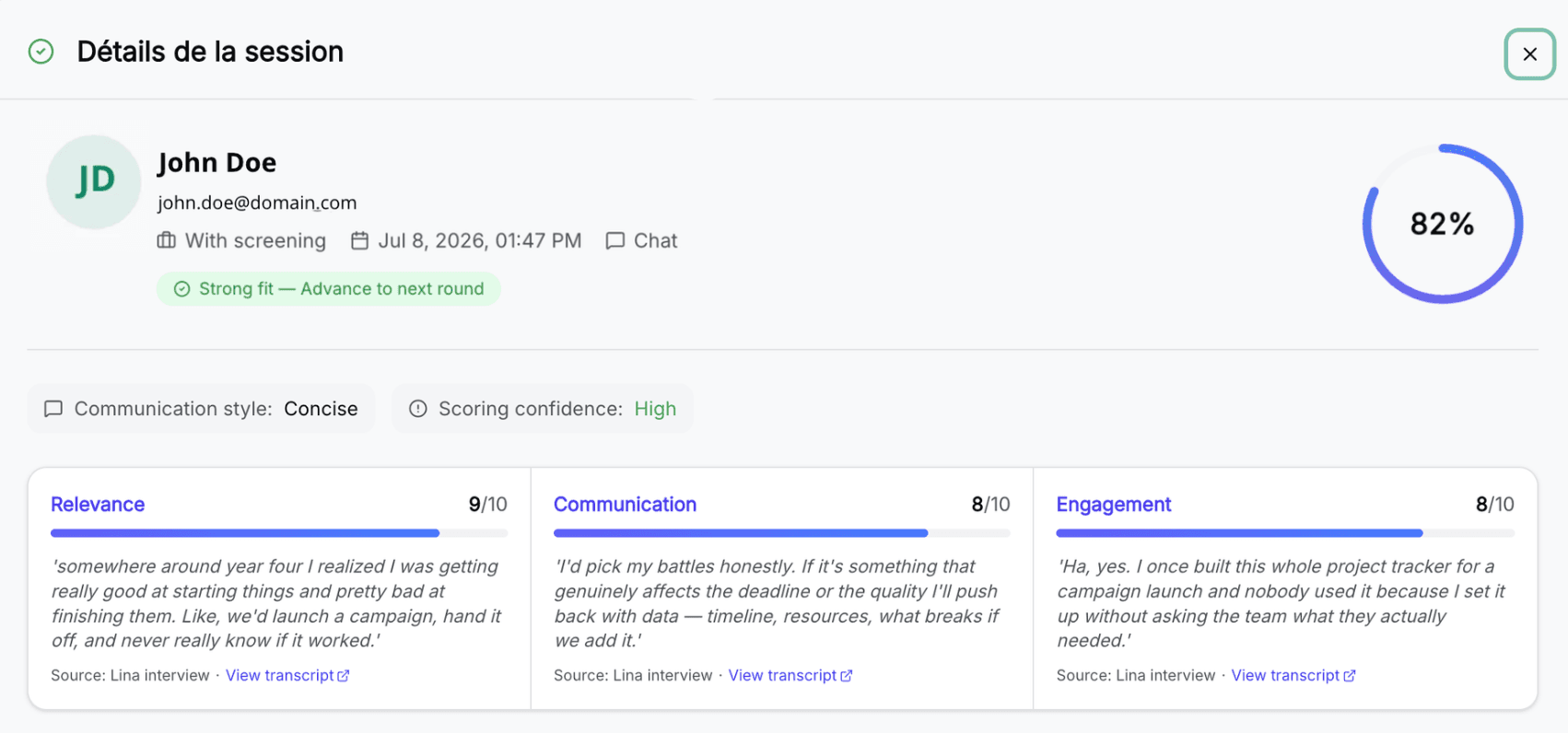
Task: Click the 82% circular score gauge
Action: [1443, 224]
